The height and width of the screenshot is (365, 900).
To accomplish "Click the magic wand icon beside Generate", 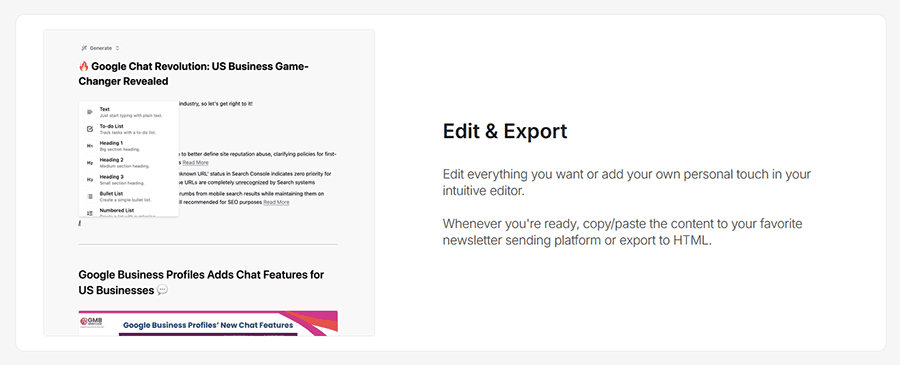I will click(84, 48).
